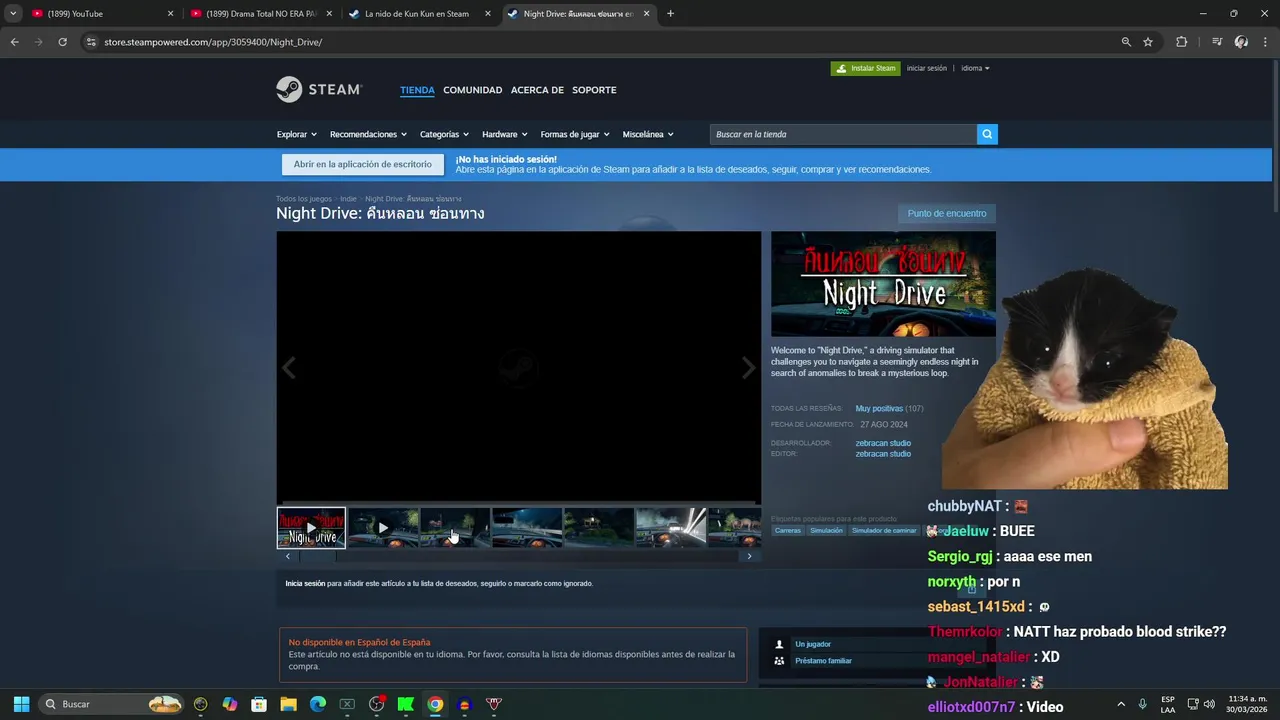Open Google Chrome in the taskbar
Image resolution: width=1280 pixels, height=720 pixels.
coord(435,704)
